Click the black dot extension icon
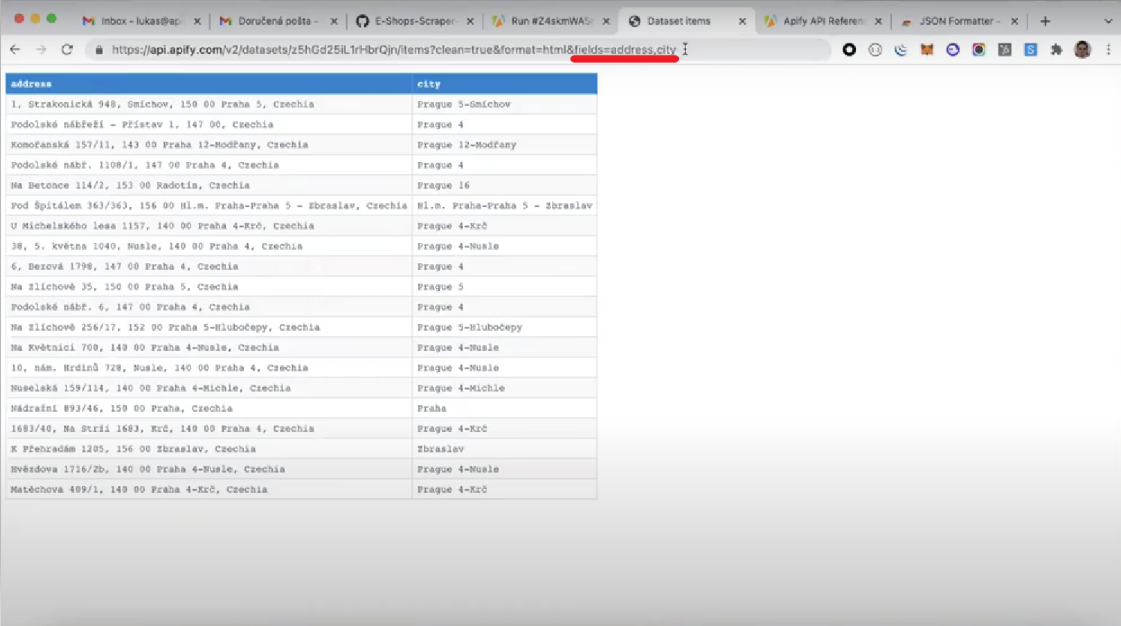 click(x=849, y=49)
